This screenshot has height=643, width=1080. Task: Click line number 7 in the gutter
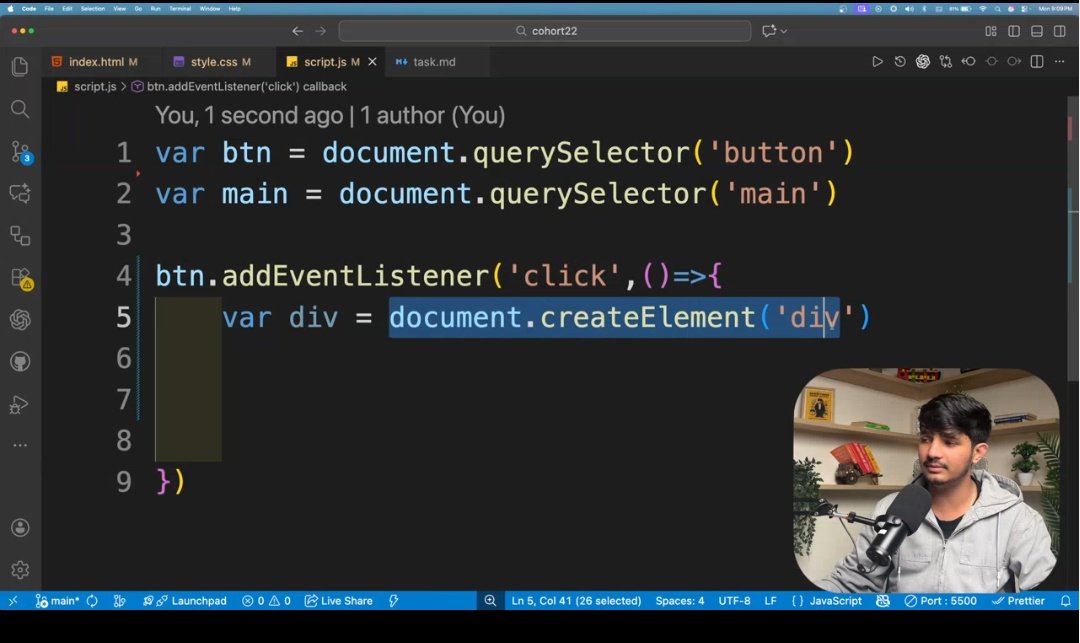(123, 399)
